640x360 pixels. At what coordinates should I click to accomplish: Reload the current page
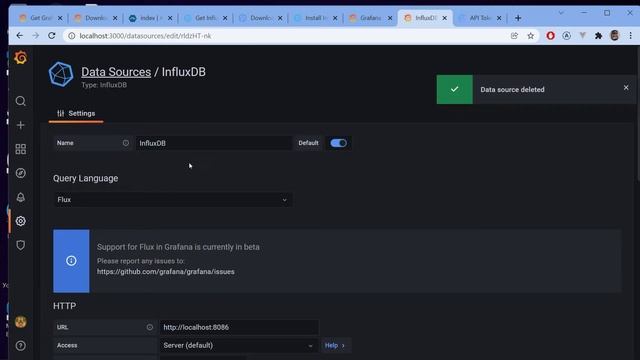pos(51,36)
